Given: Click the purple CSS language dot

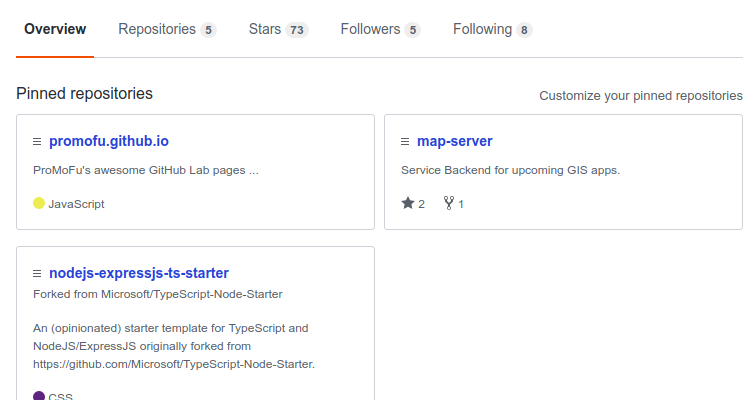Looking at the screenshot, I should point(39,396).
